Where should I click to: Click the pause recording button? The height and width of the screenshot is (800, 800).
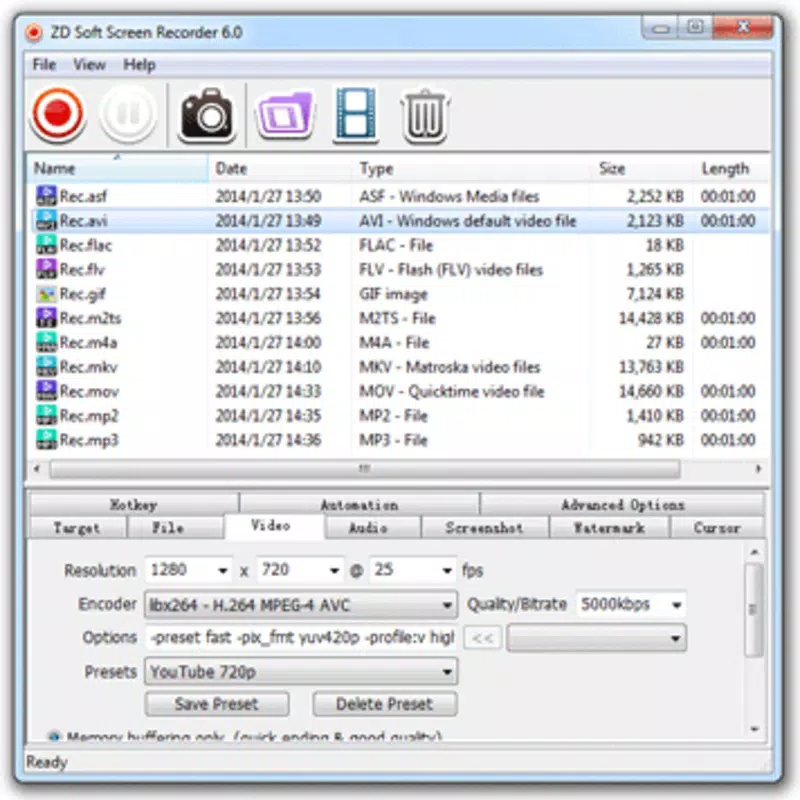pyautogui.click(x=128, y=113)
